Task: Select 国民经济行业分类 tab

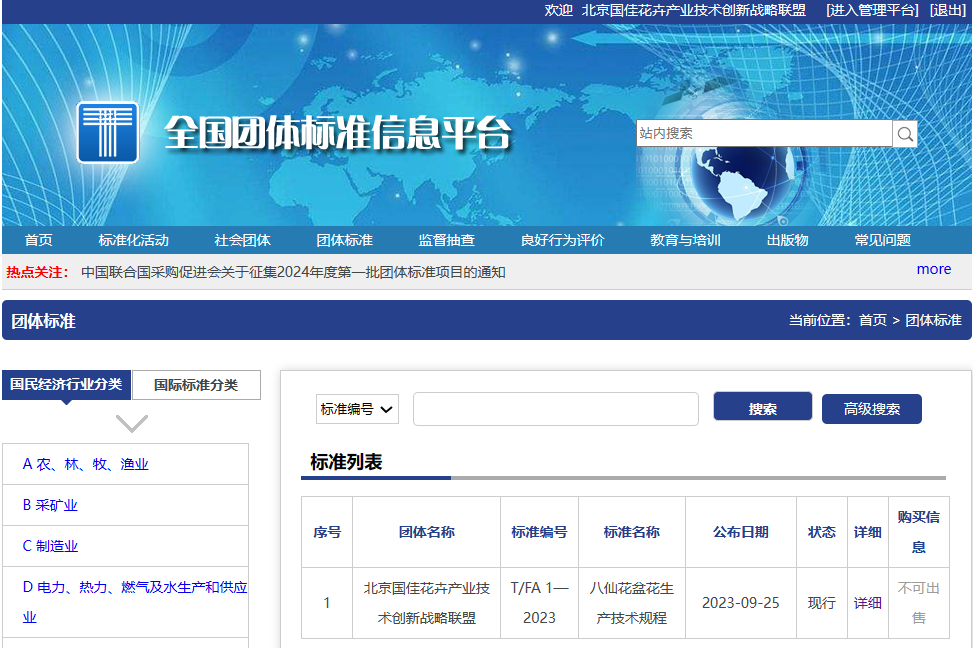Action: [66, 384]
